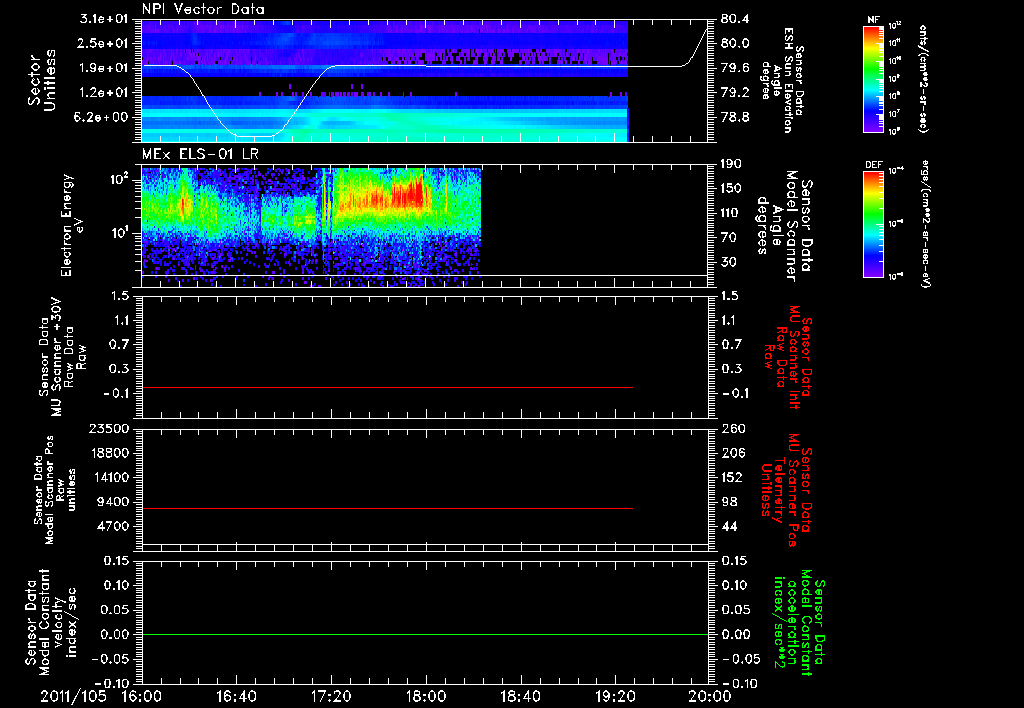Image resolution: width=1024 pixels, height=708 pixels.
Task: Click the 'MU Scanner +30V Raw Data' axis title
Action: pos(62,357)
